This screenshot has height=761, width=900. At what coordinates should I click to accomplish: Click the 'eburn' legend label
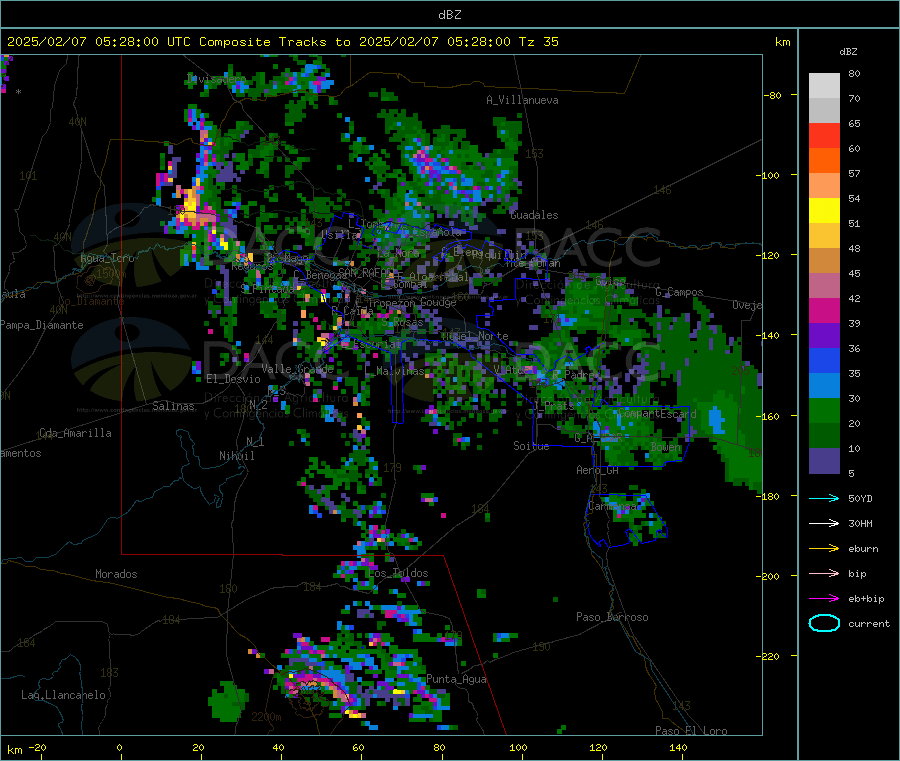[x=863, y=549]
